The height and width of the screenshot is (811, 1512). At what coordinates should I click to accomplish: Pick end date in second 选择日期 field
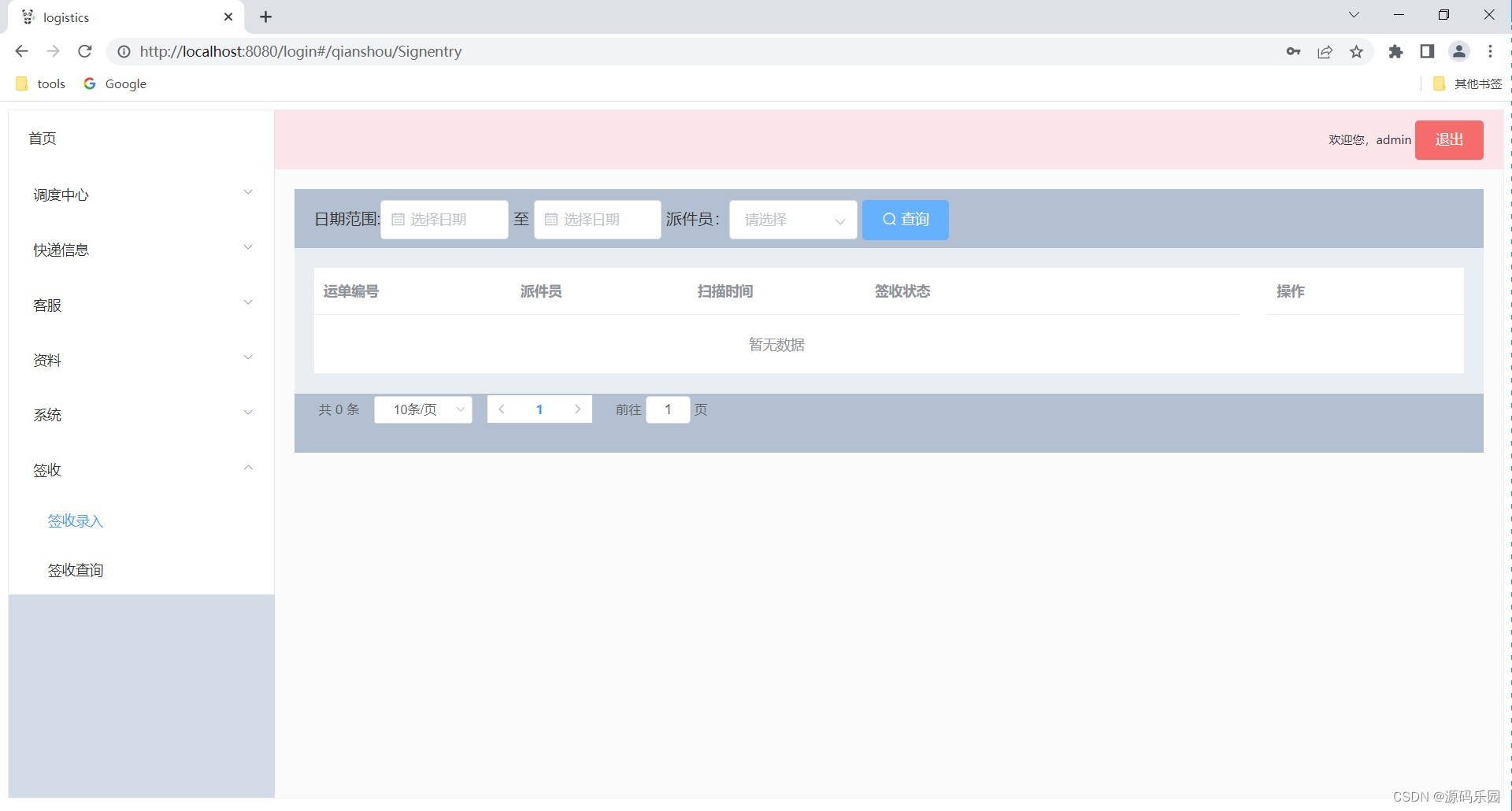point(598,220)
